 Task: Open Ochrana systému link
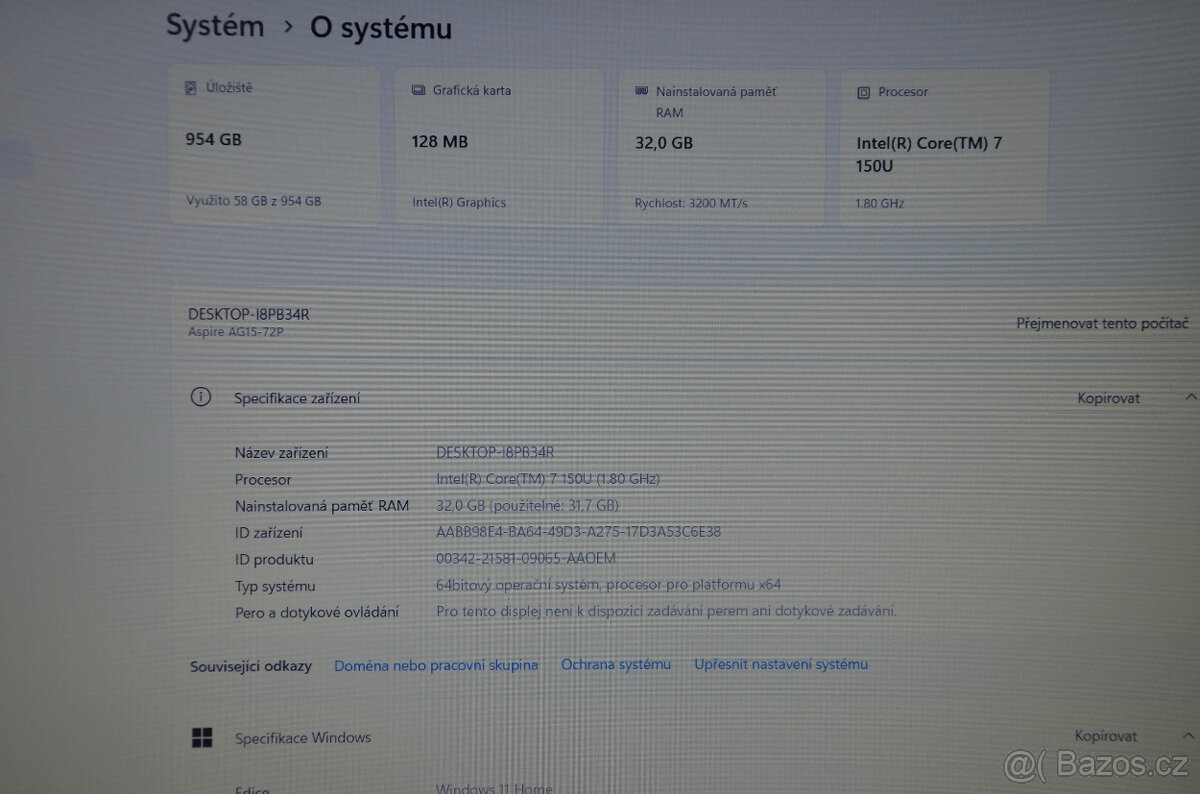coord(616,664)
